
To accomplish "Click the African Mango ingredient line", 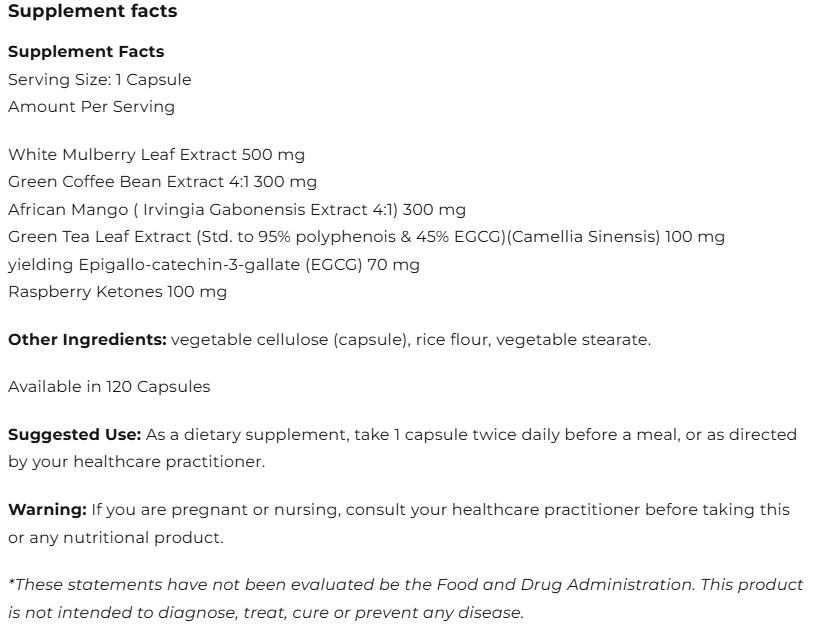I will tap(236, 210).
